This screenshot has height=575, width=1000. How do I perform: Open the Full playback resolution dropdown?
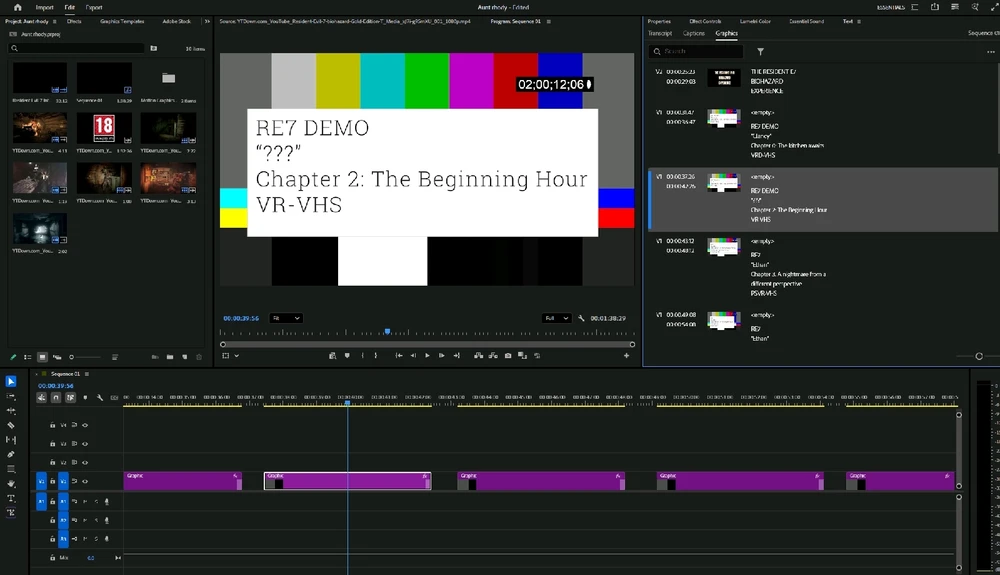coord(556,318)
